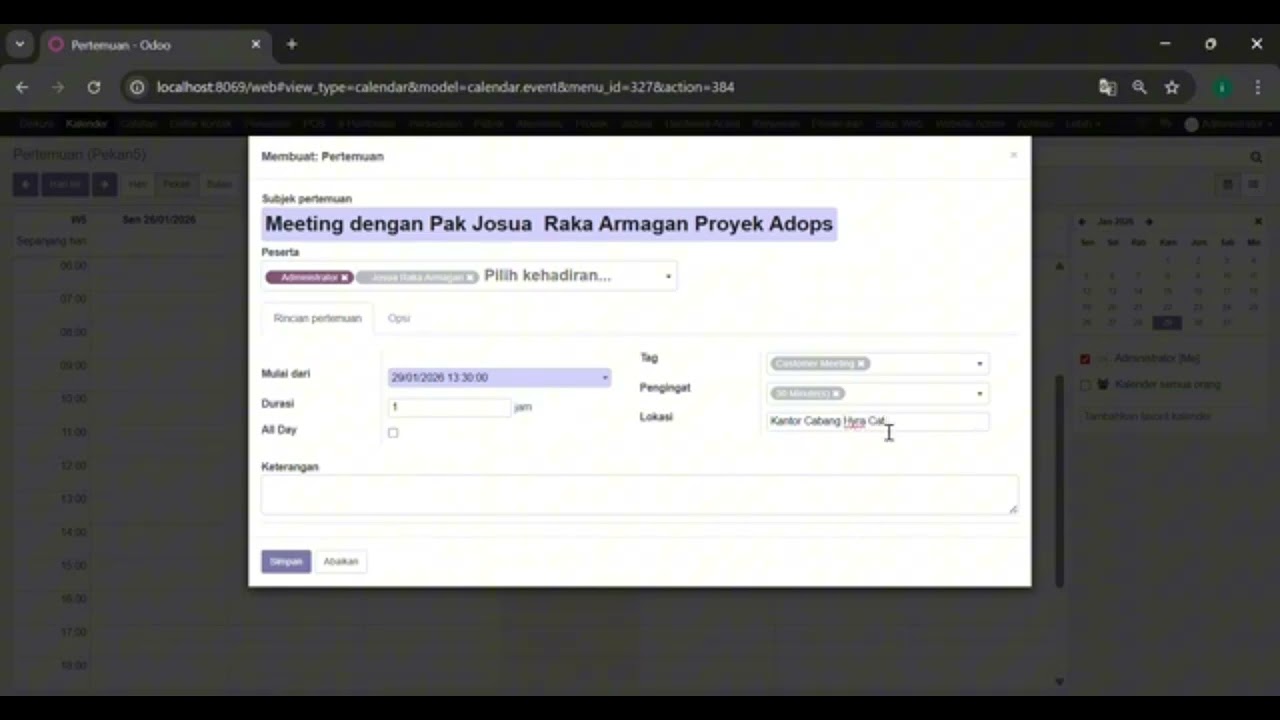Open the Chrome profile avatar
Screen dimensions: 1280x720
pyautogui.click(x=1222, y=87)
